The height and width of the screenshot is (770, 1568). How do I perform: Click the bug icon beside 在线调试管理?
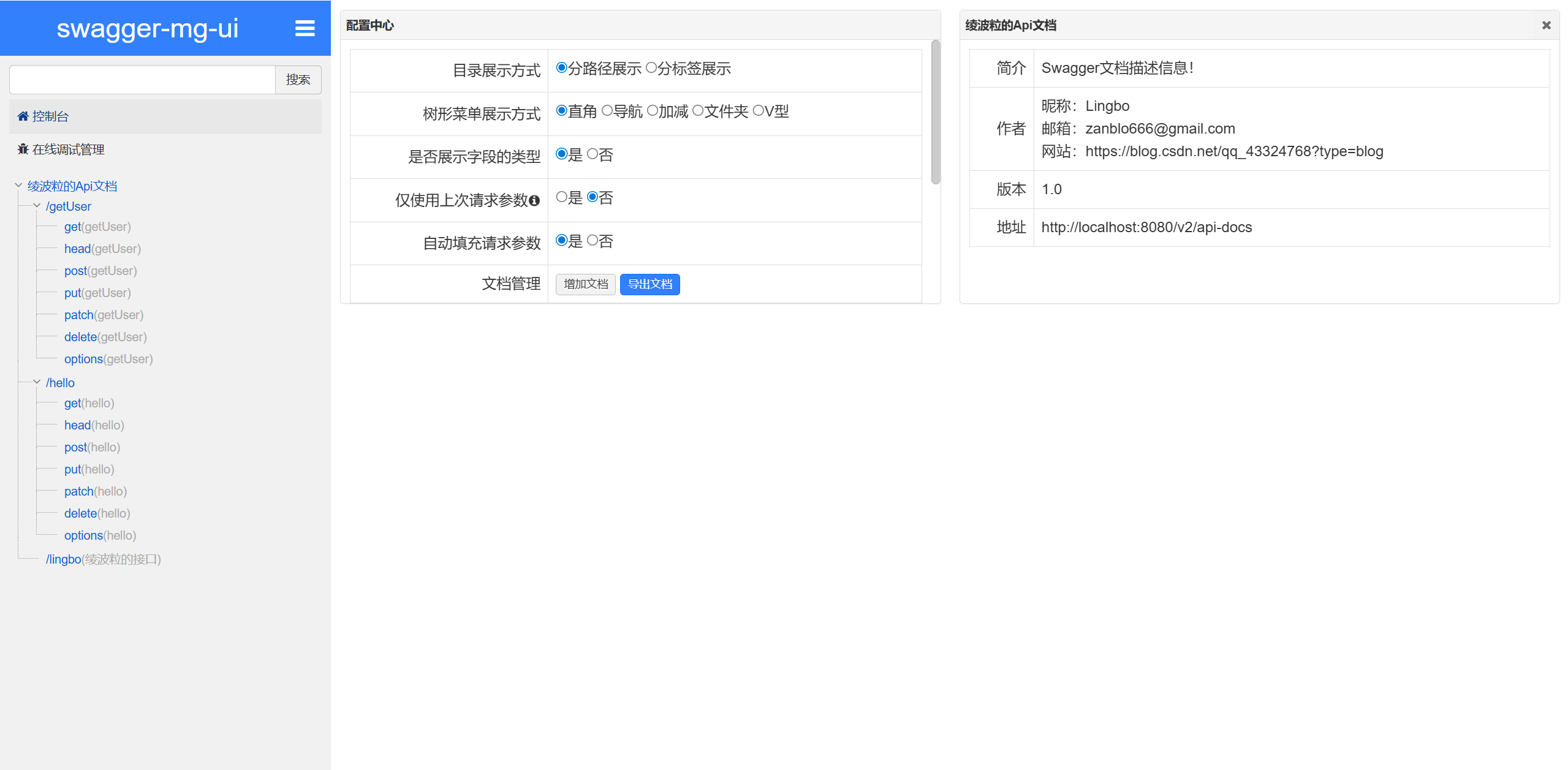coord(23,149)
